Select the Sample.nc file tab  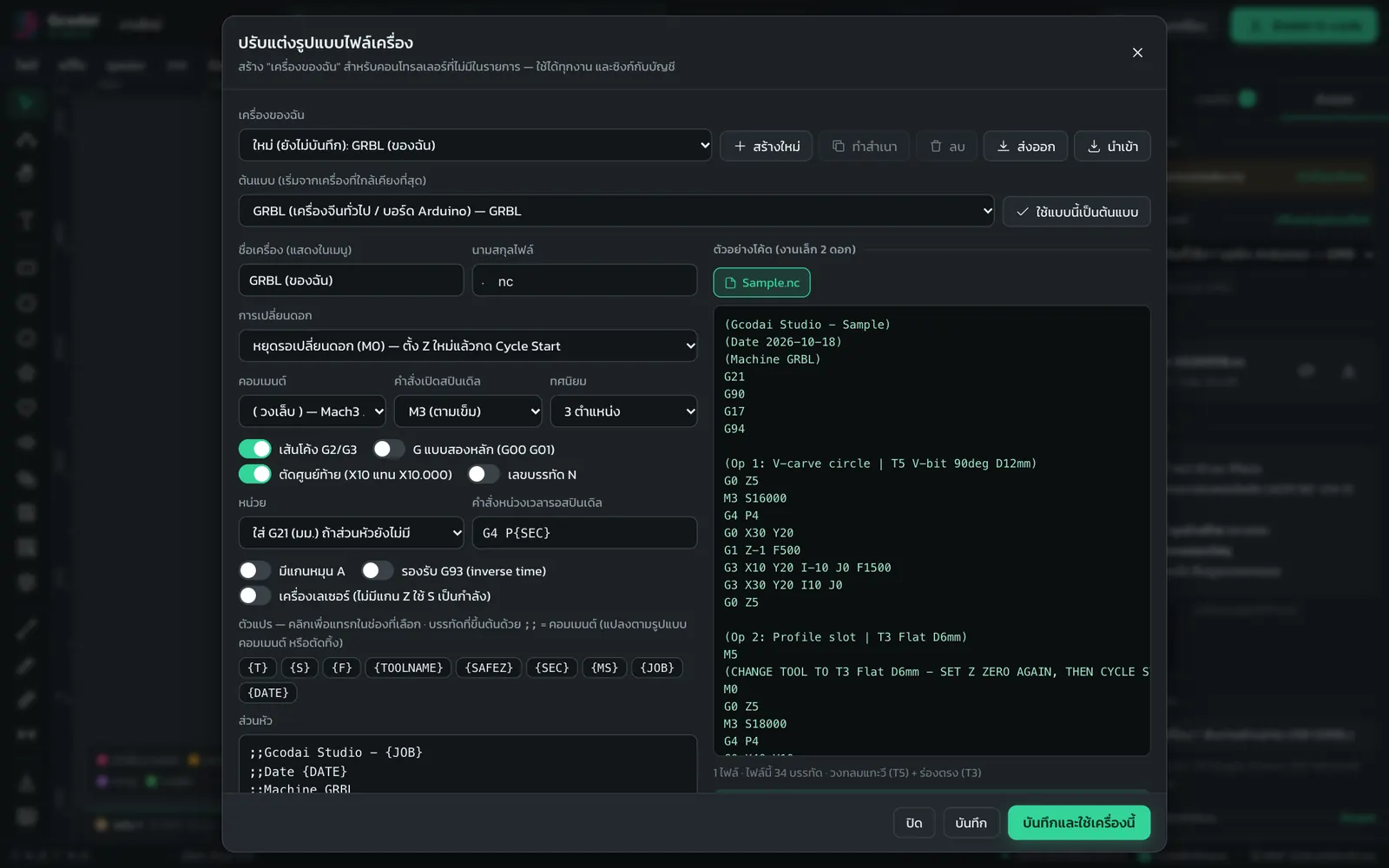tap(761, 283)
